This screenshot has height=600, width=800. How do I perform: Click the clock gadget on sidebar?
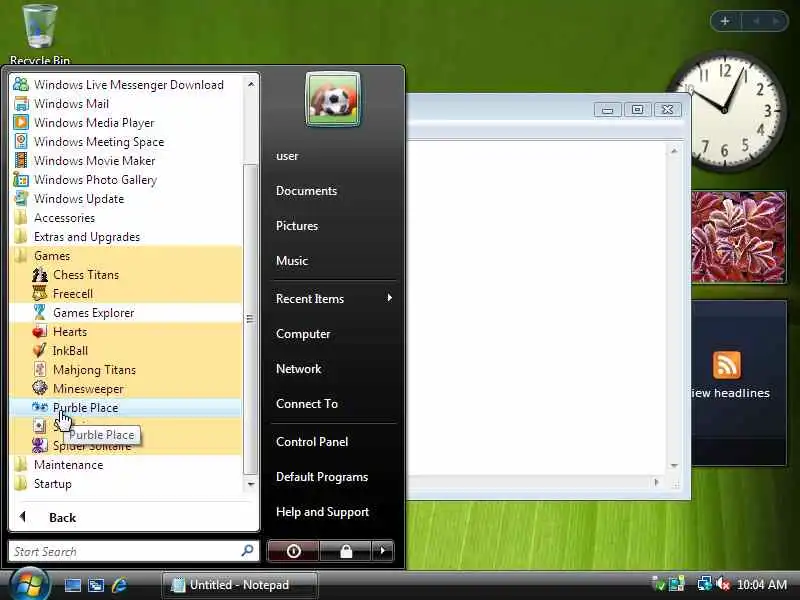coord(724,110)
